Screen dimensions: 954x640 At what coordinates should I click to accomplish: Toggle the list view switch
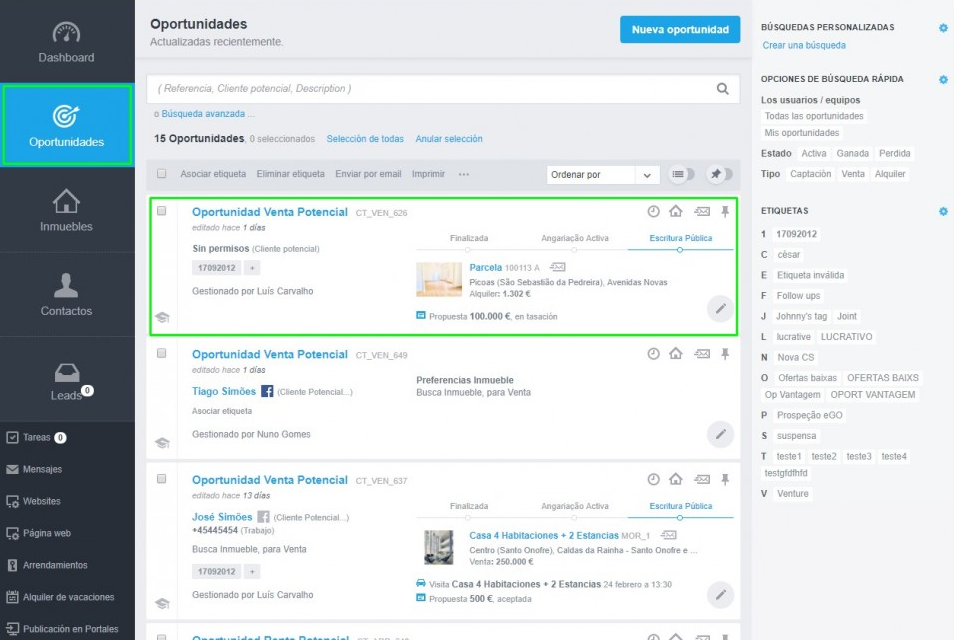point(682,174)
